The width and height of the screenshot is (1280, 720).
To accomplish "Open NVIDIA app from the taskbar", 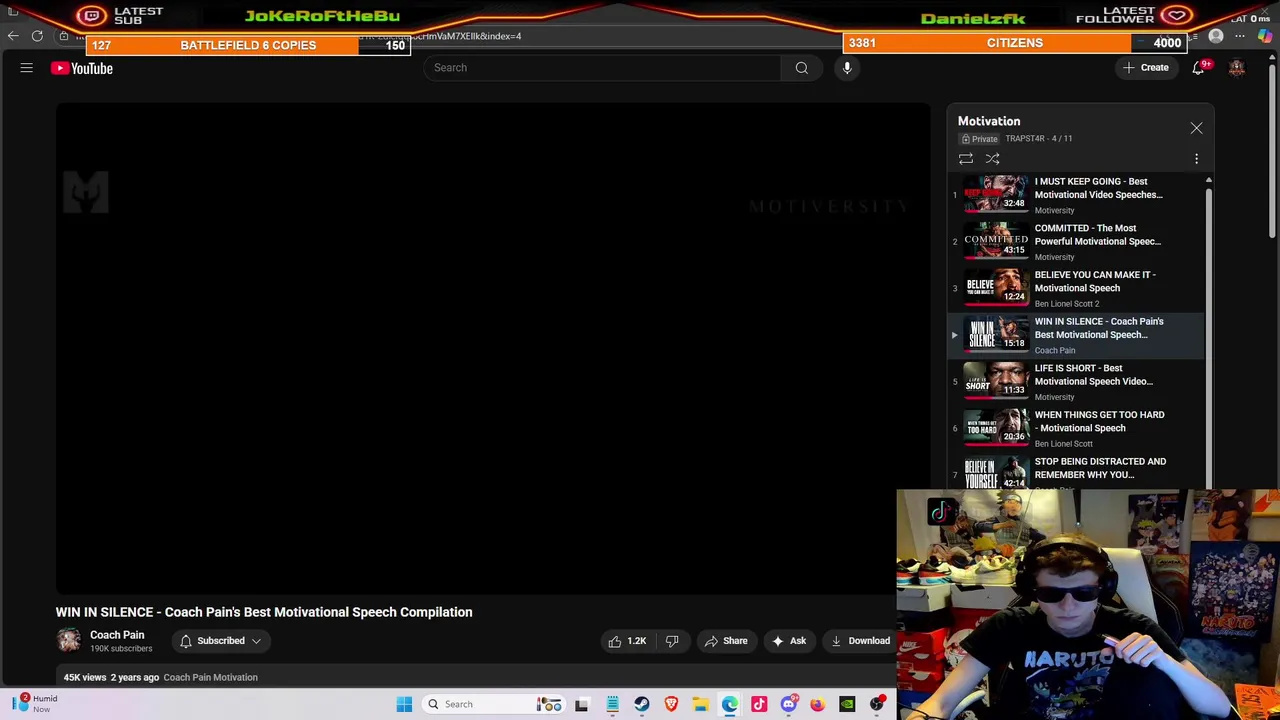I will point(847,704).
